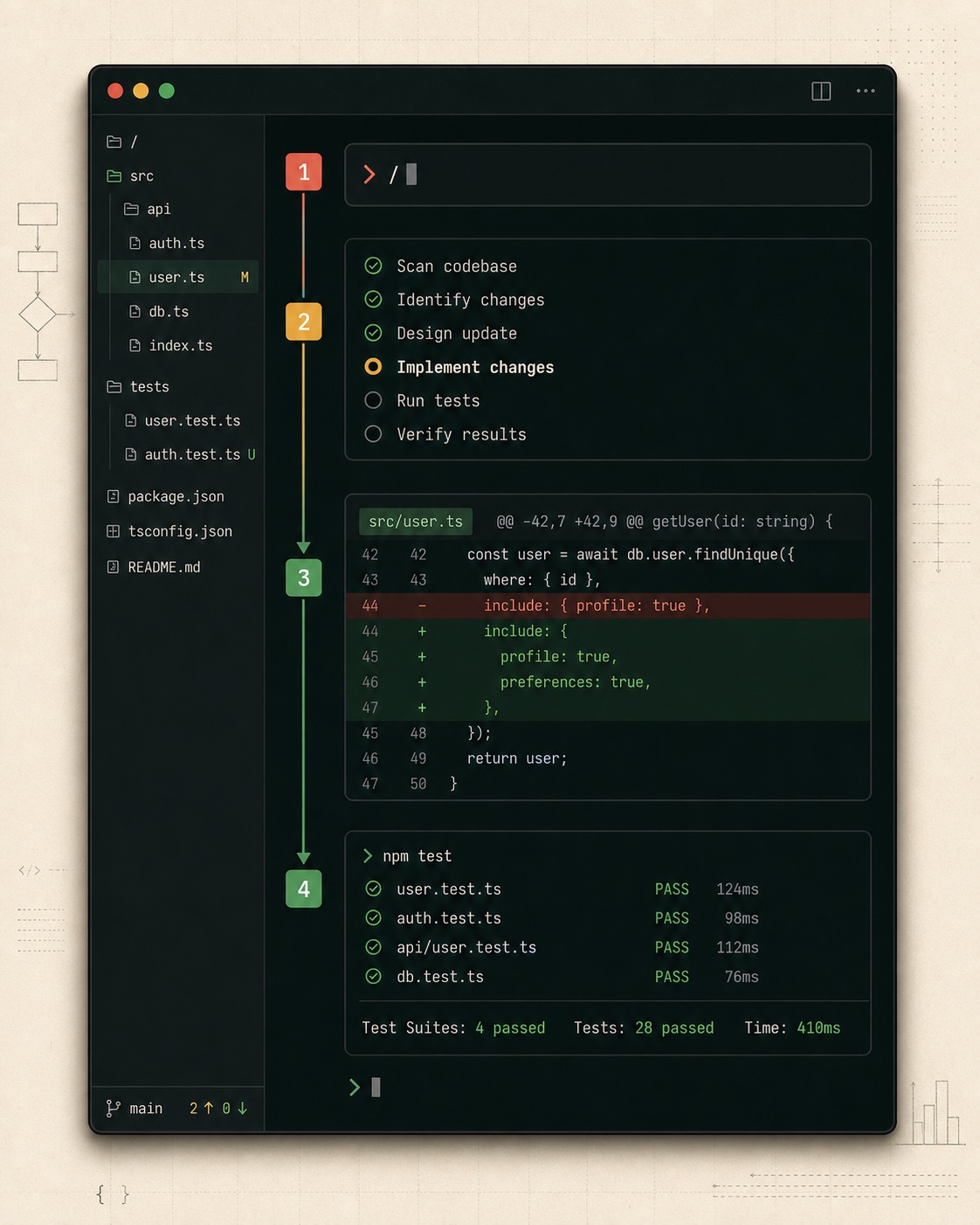Screen dimensions: 980x1225
Task: Focus the slash command input field
Action: pos(608,175)
